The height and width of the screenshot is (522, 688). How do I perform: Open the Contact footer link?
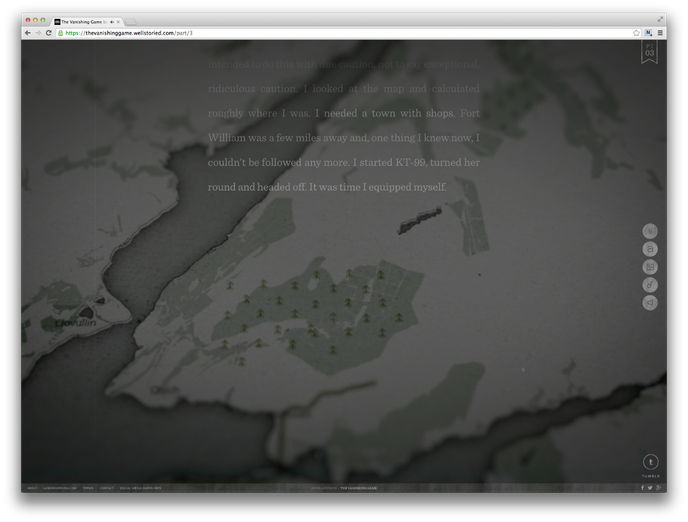[x=107, y=488]
